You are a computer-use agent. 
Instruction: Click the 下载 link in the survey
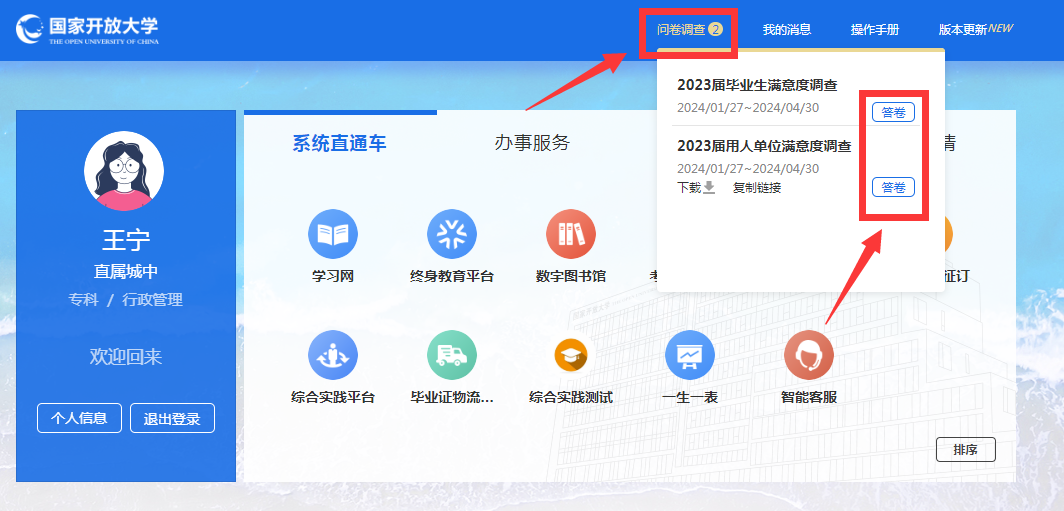click(x=689, y=188)
